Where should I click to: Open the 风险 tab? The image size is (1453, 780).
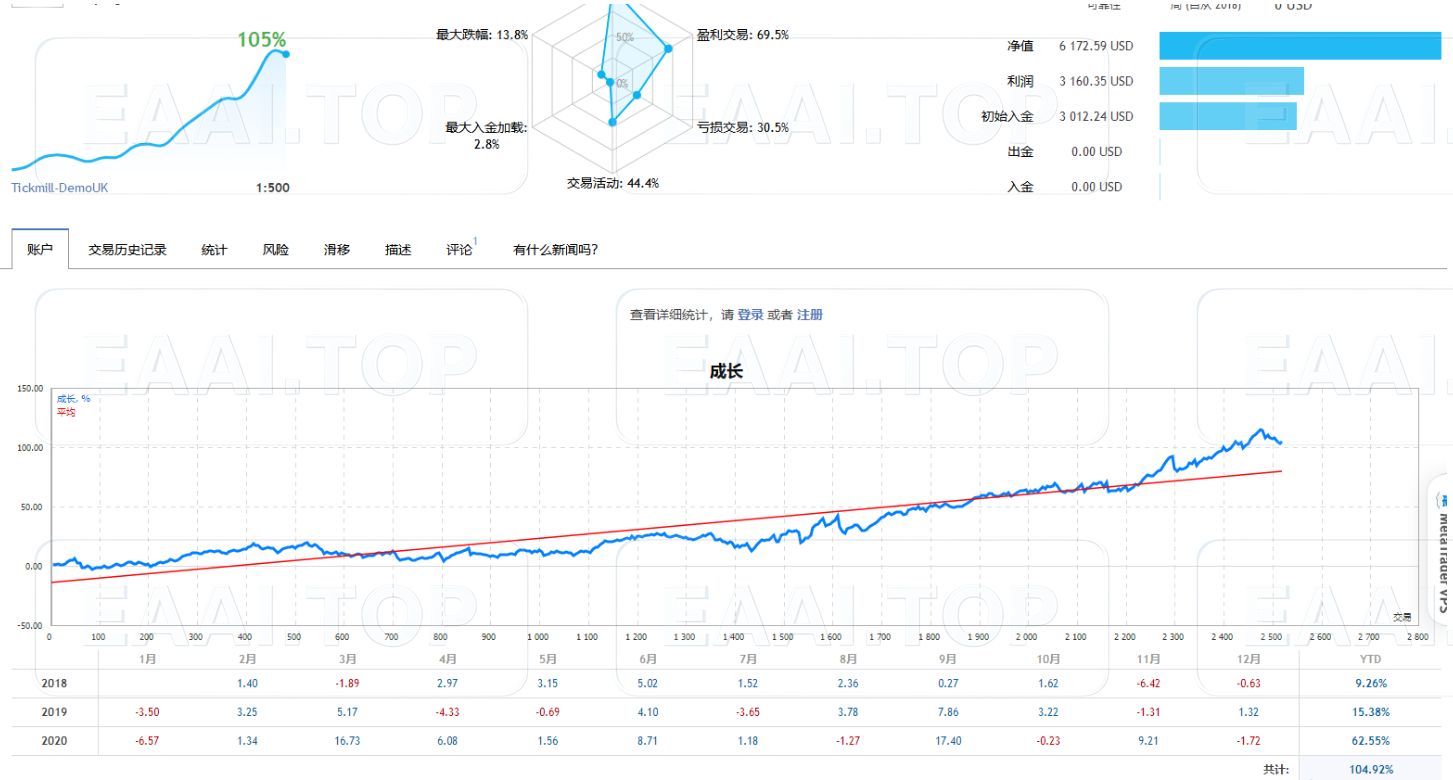[x=275, y=249]
